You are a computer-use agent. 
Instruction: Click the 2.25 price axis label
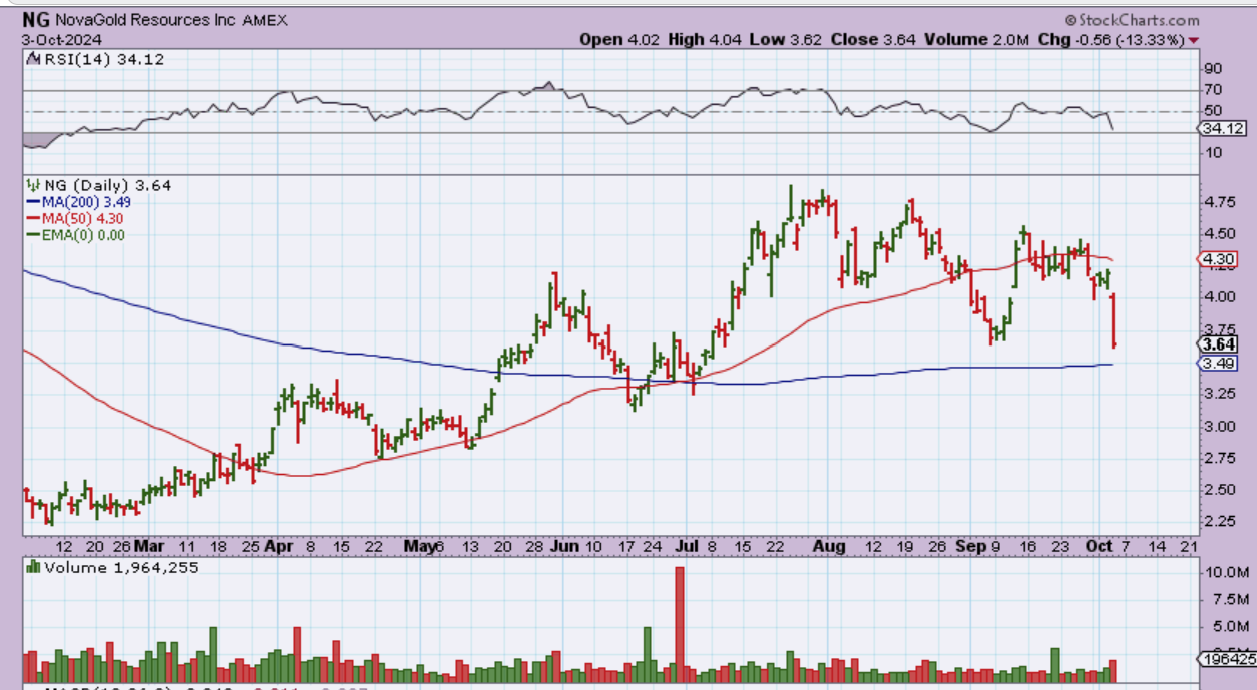click(x=1220, y=522)
